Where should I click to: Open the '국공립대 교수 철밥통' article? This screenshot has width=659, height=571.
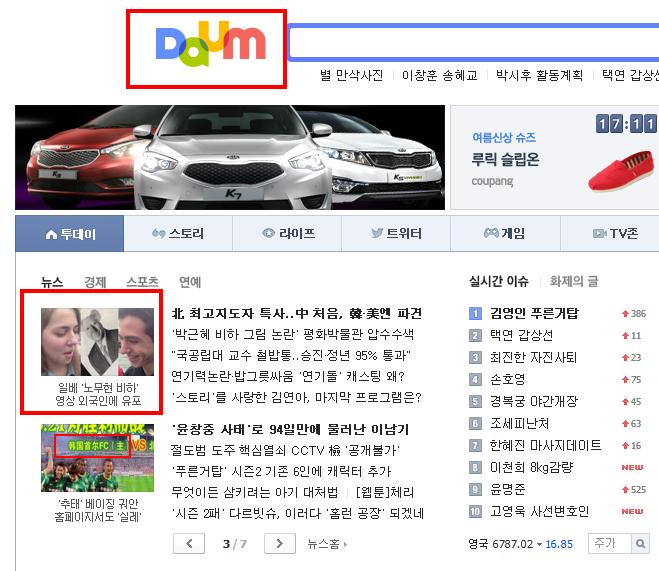291,355
